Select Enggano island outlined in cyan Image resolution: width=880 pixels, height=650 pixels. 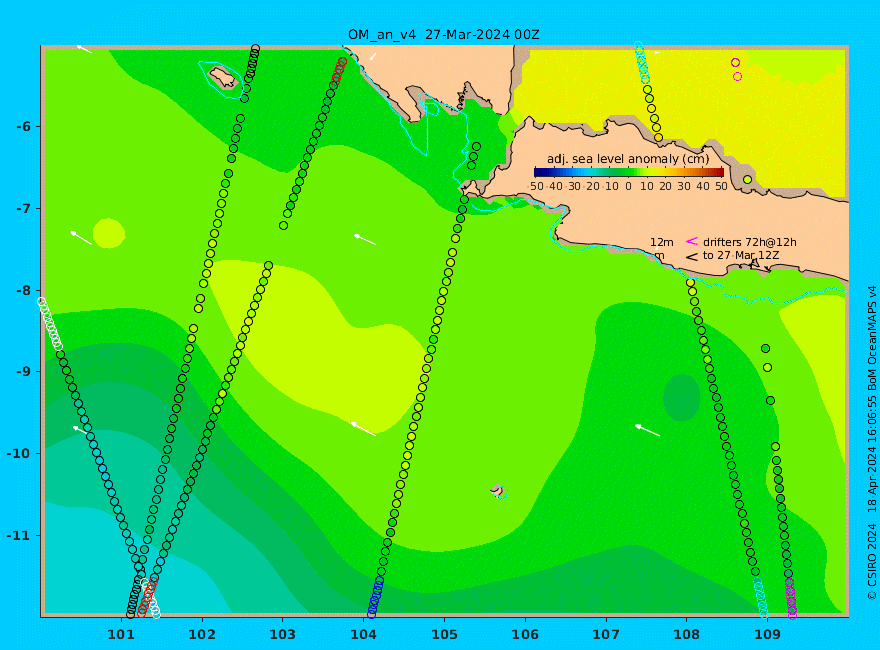[222, 77]
